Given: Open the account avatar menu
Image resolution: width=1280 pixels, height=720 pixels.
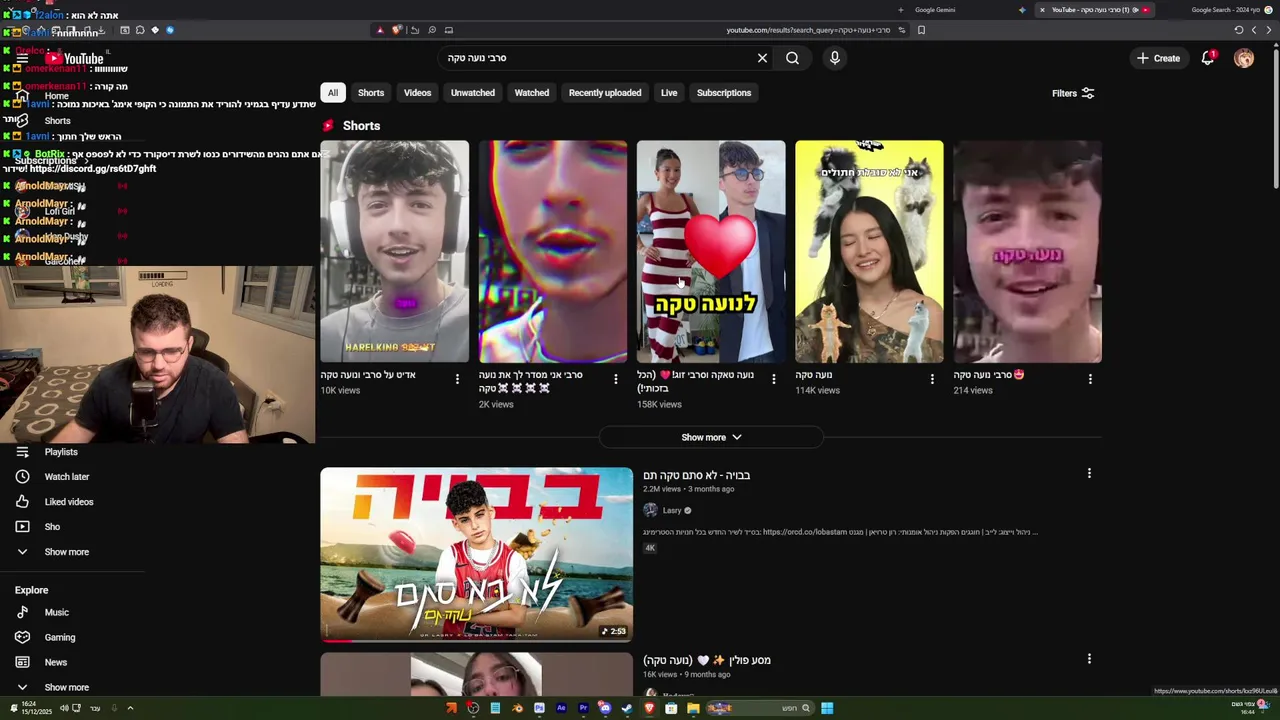Looking at the screenshot, I should tap(1244, 58).
